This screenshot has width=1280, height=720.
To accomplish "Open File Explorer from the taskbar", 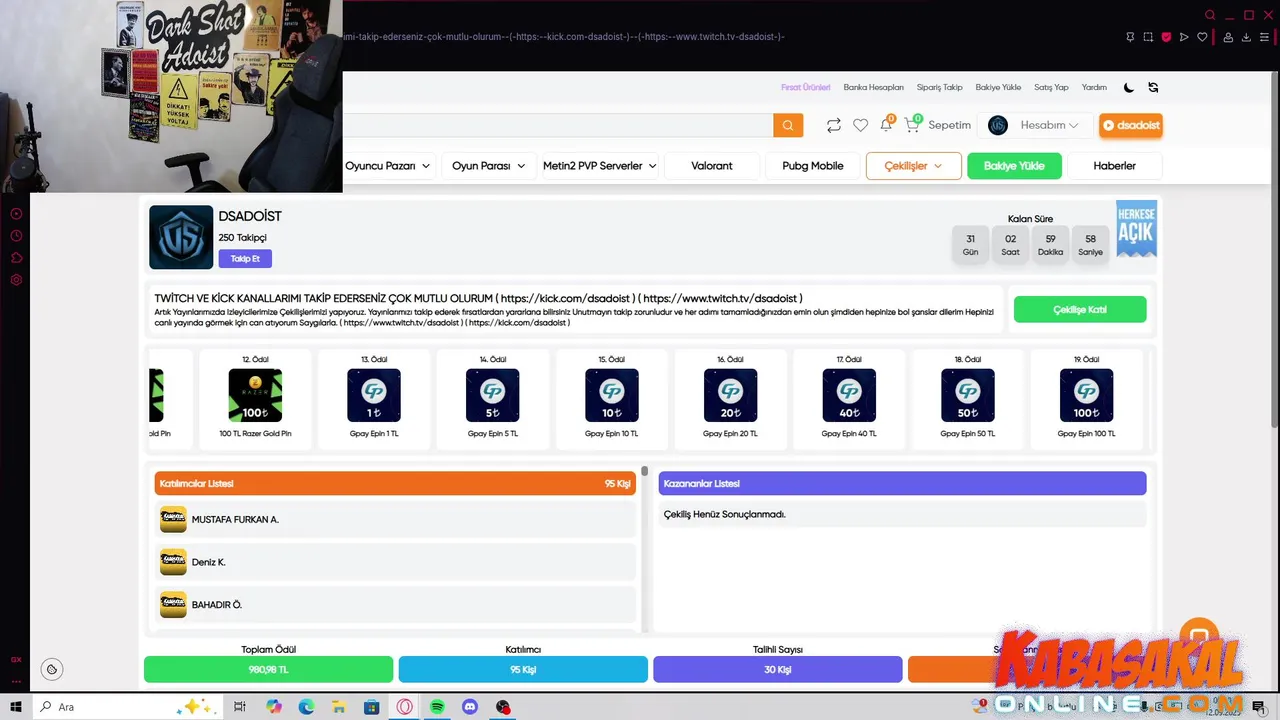I will pos(338,707).
